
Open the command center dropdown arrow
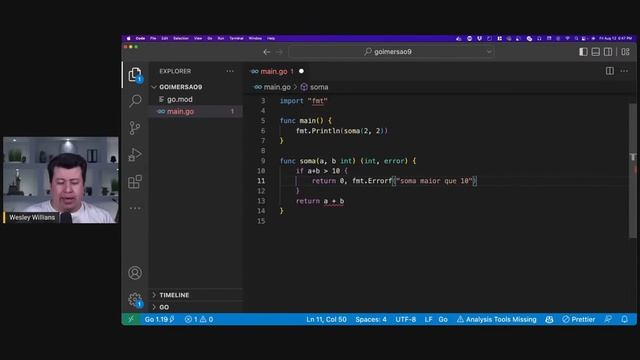(489, 52)
